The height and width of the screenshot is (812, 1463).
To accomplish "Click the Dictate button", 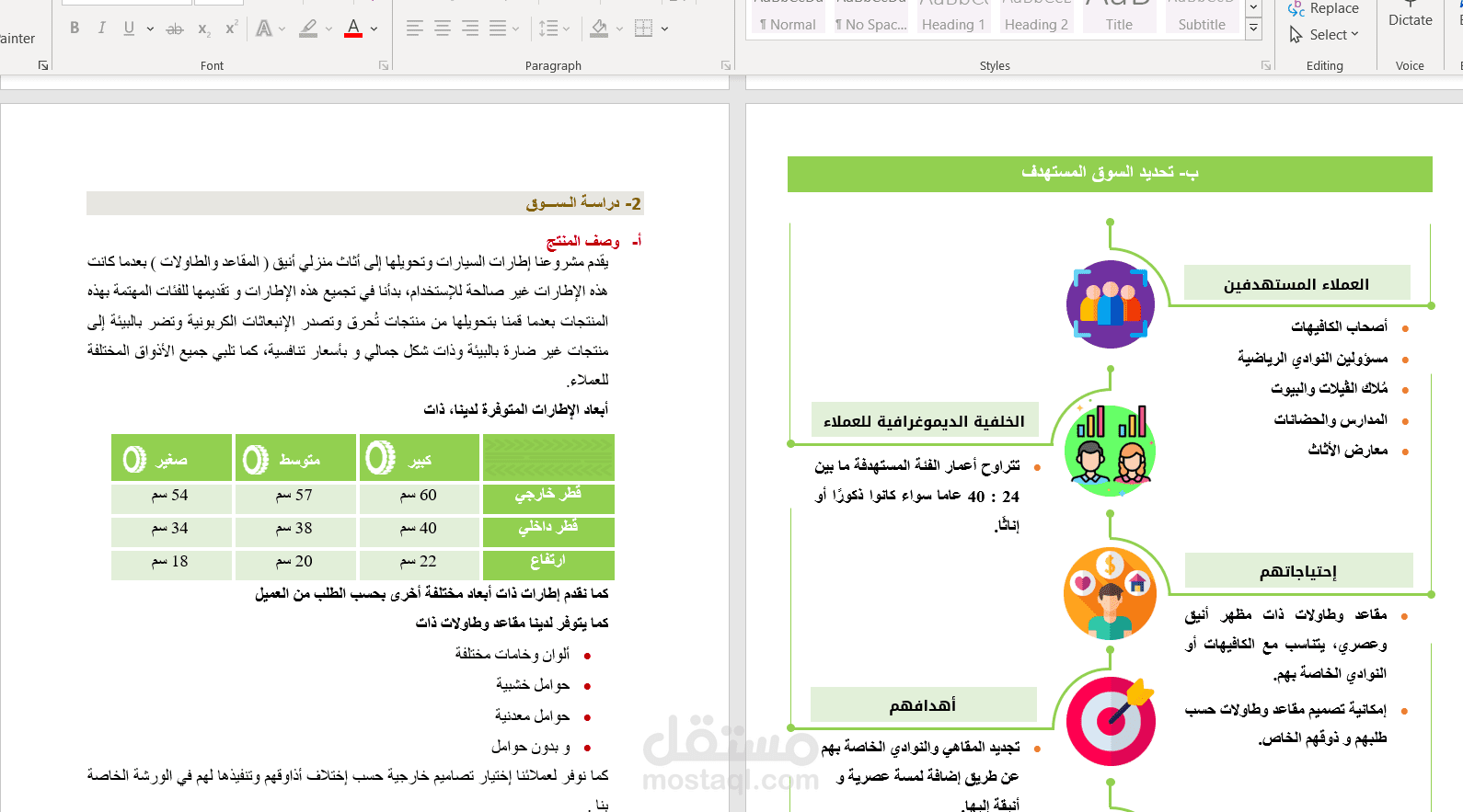I will [1410, 14].
